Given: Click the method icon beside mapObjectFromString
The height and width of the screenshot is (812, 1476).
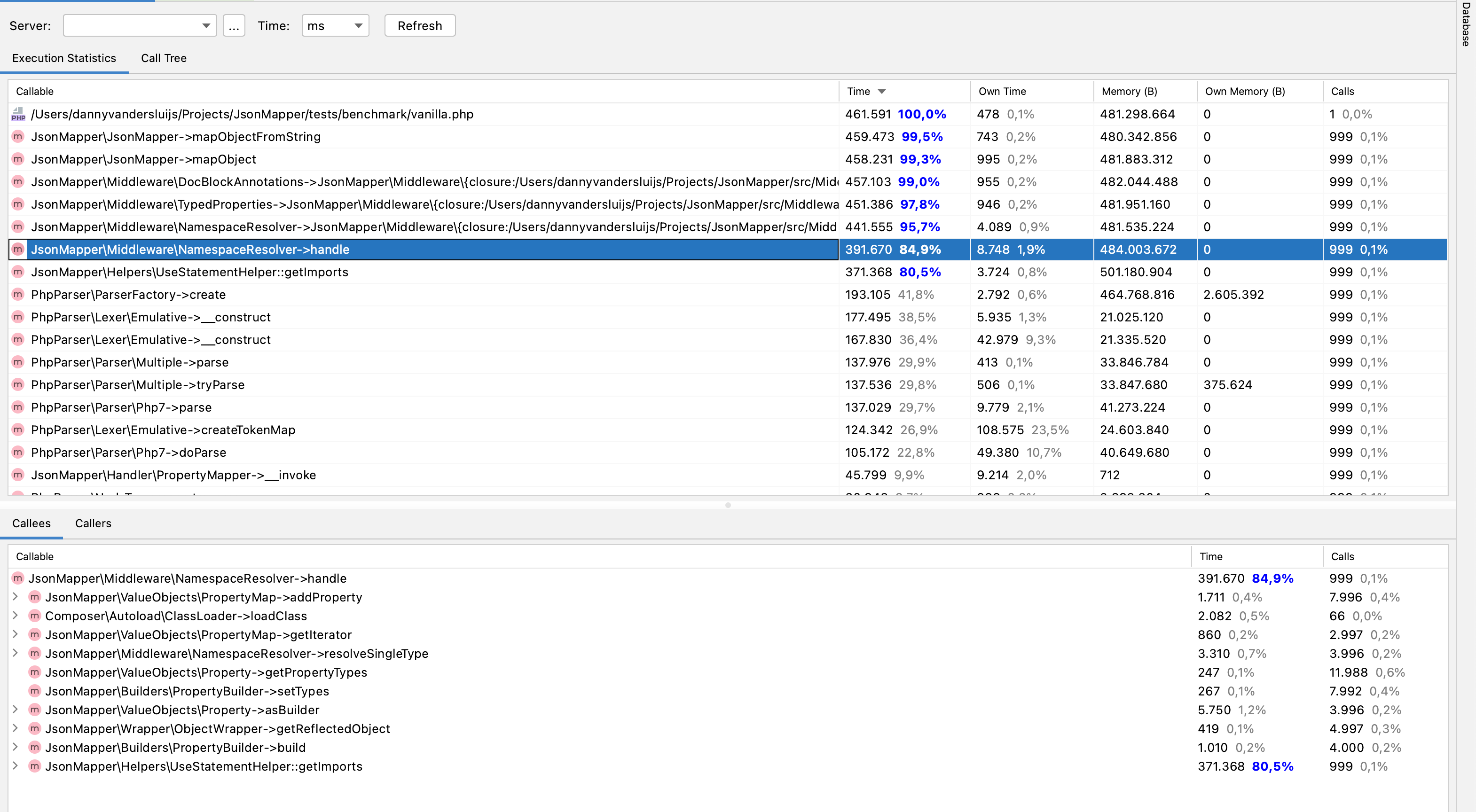Looking at the screenshot, I should [x=18, y=137].
